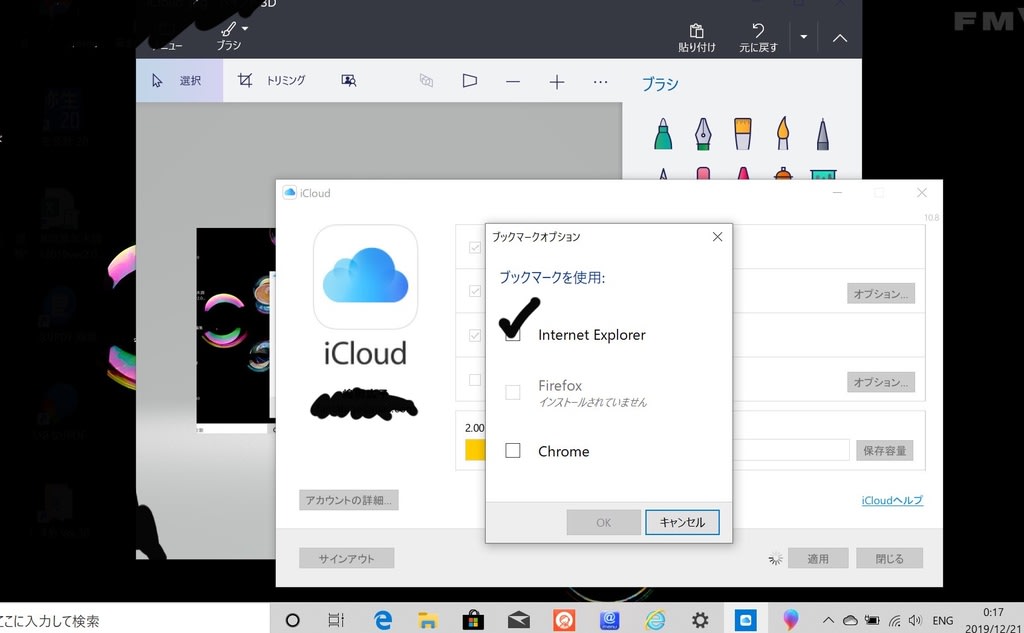
Task: Click the OK button in bookmark dialog
Action: [603, 522]
